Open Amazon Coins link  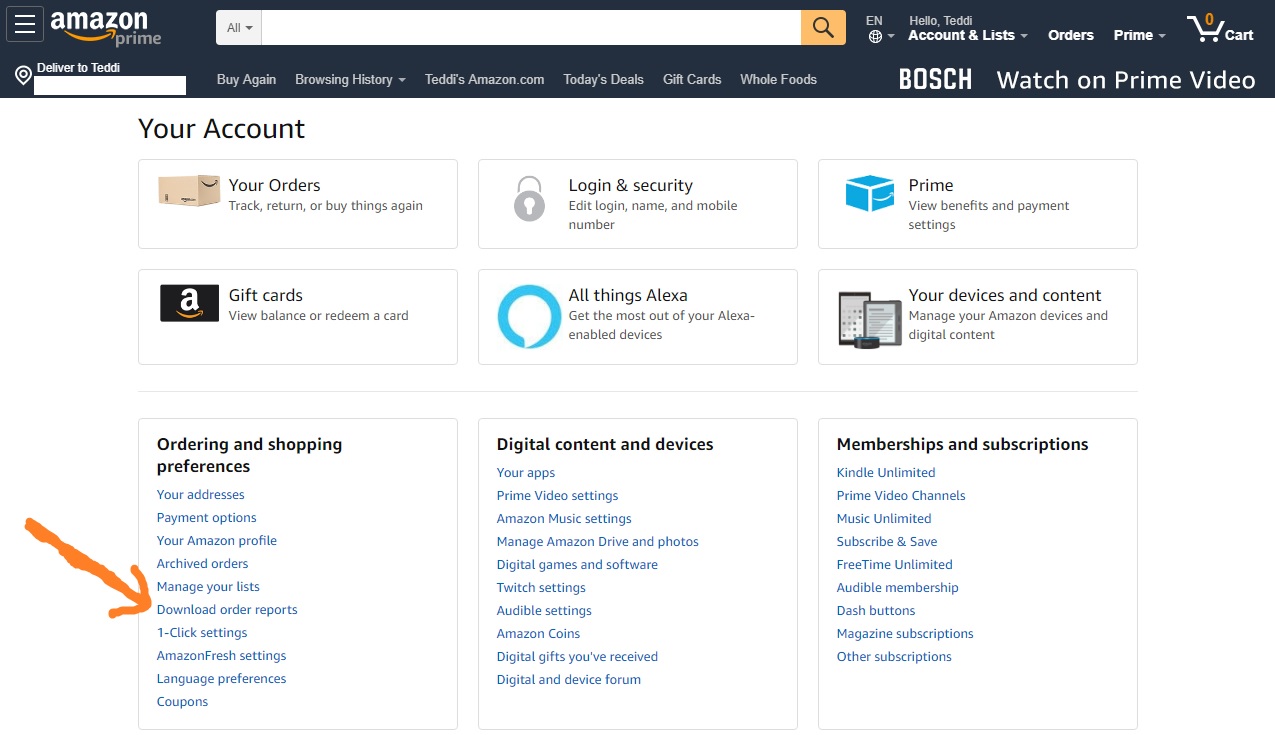coord(538,633)
